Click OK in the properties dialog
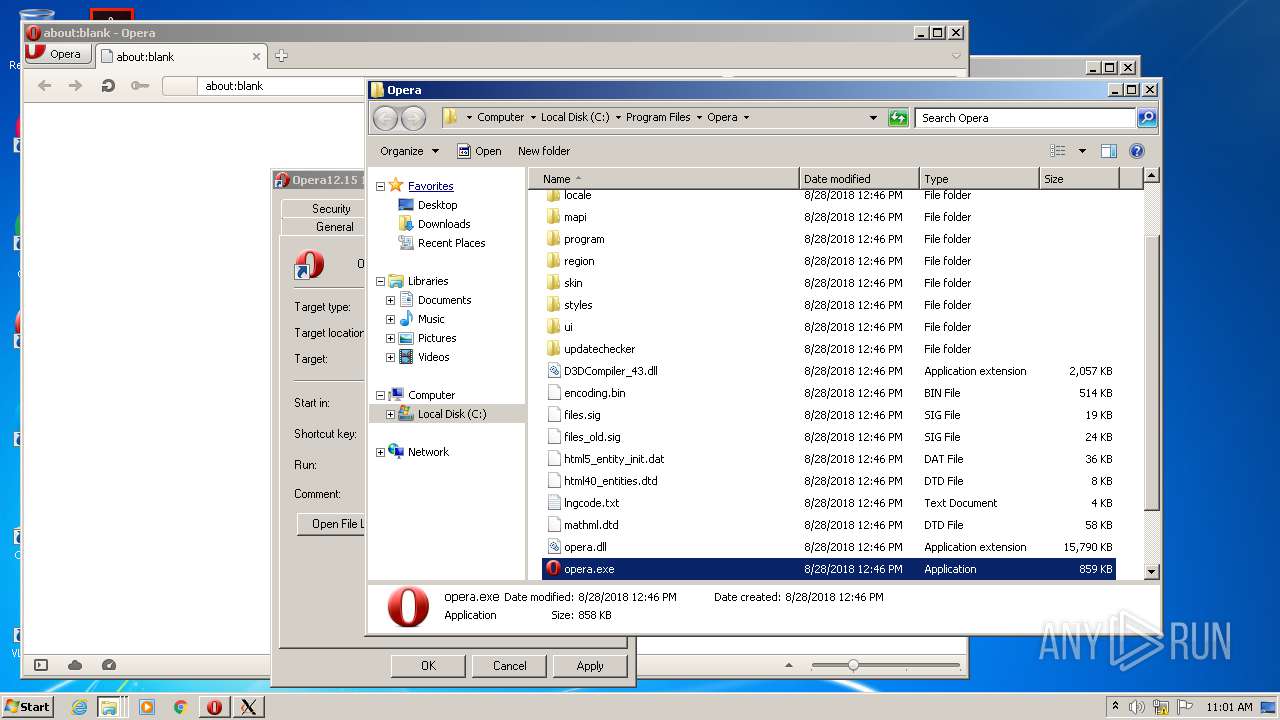The image size is (1280, 720). [428, 666]
